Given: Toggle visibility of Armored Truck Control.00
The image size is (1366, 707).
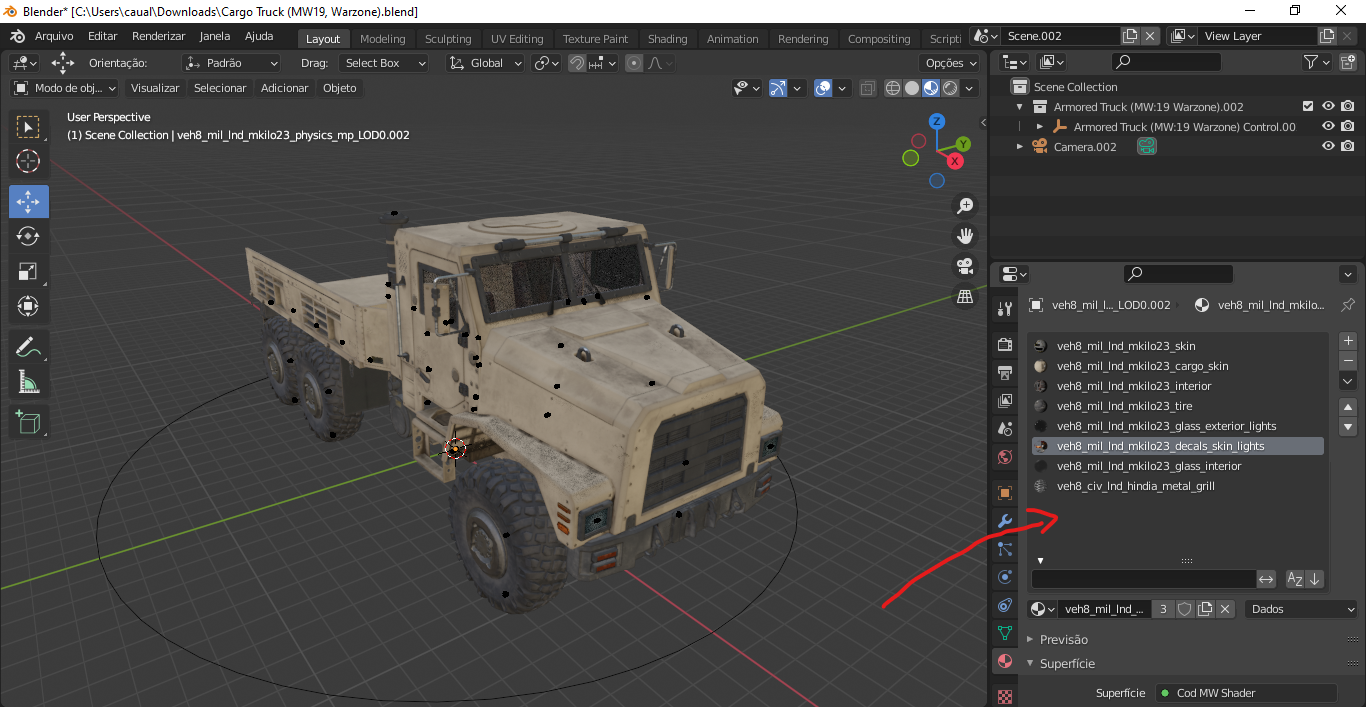Looking at the screenshot, I should (x=1328, y=126).
